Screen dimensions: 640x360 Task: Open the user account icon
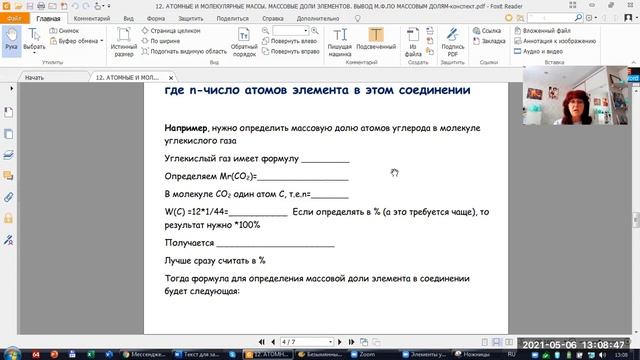629,18
